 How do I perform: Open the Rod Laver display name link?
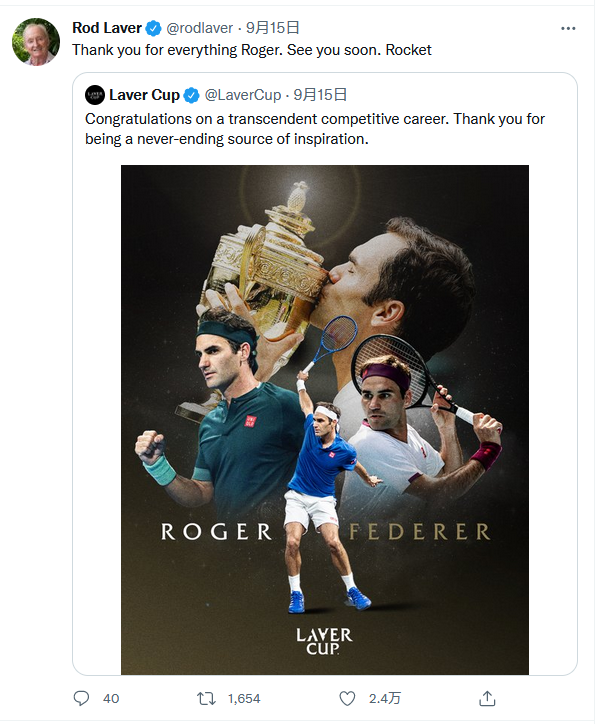tap(107, 28)
